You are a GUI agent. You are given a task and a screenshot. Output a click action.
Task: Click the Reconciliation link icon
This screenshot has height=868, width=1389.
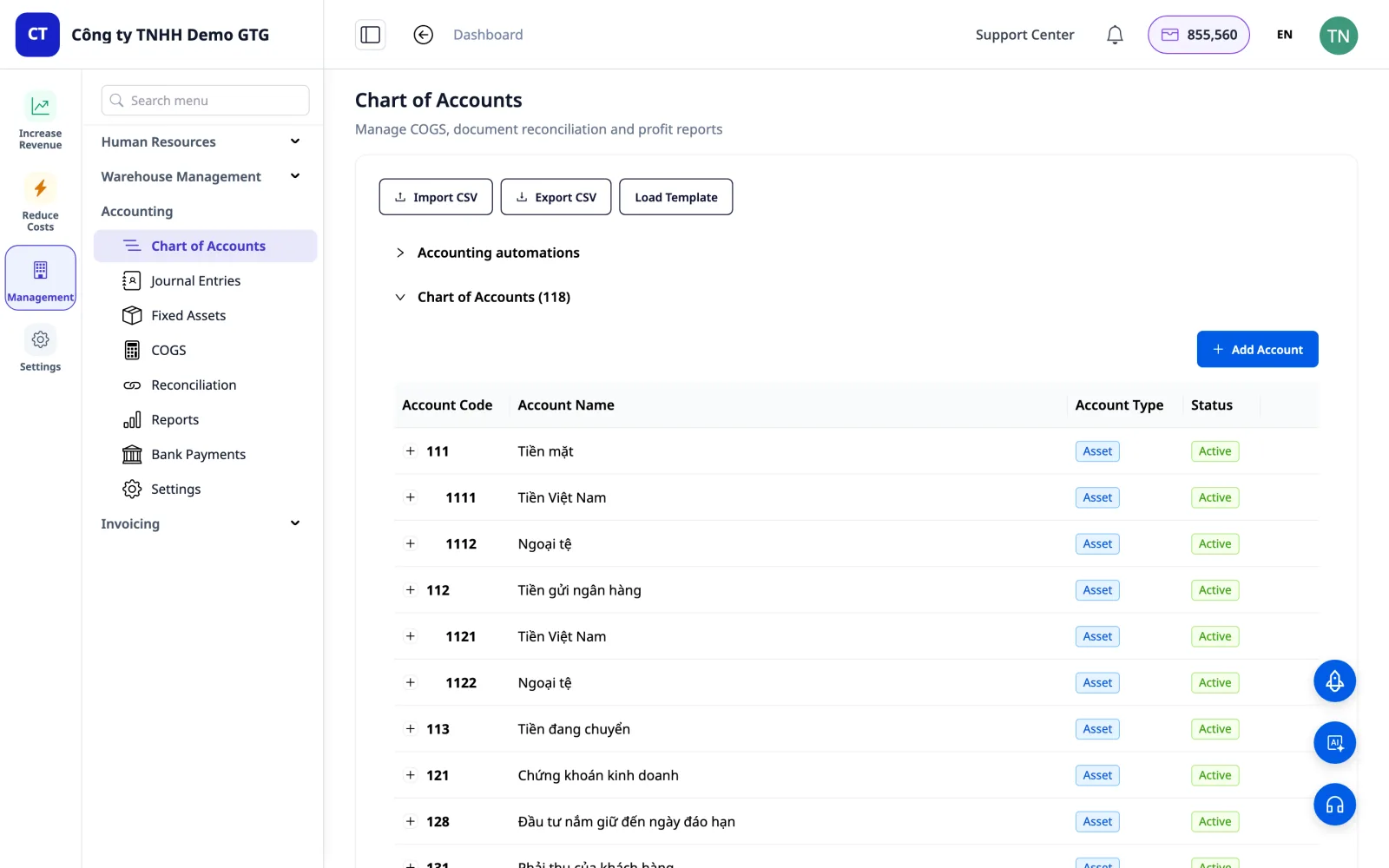pyautogui.click(x=132, y=385)
